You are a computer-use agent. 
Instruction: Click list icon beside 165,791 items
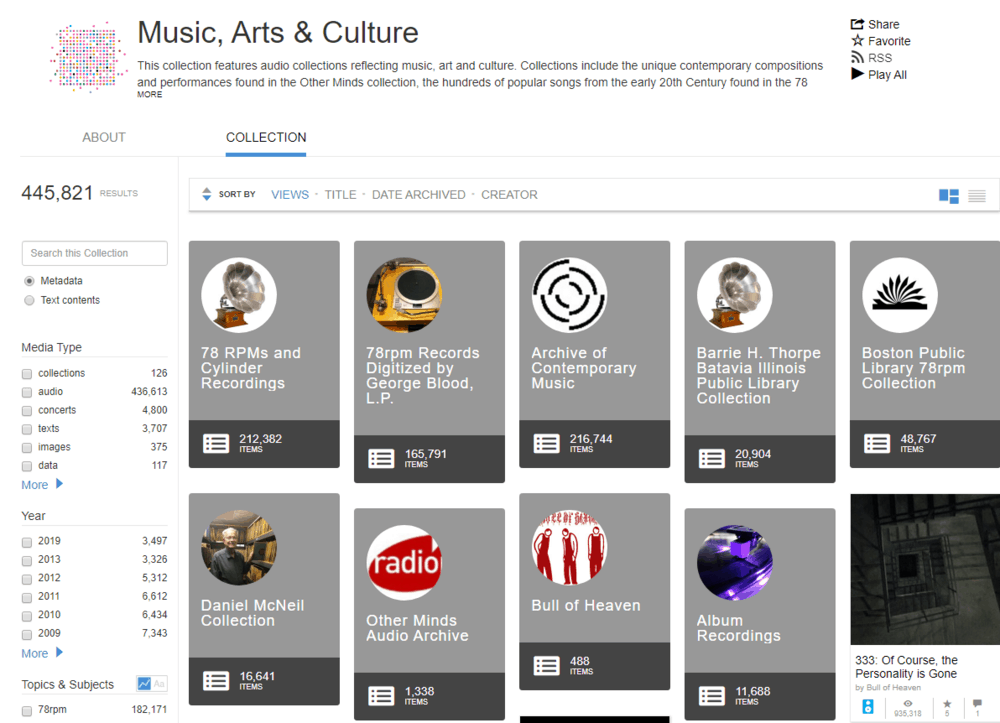click(x=381, y=458)
